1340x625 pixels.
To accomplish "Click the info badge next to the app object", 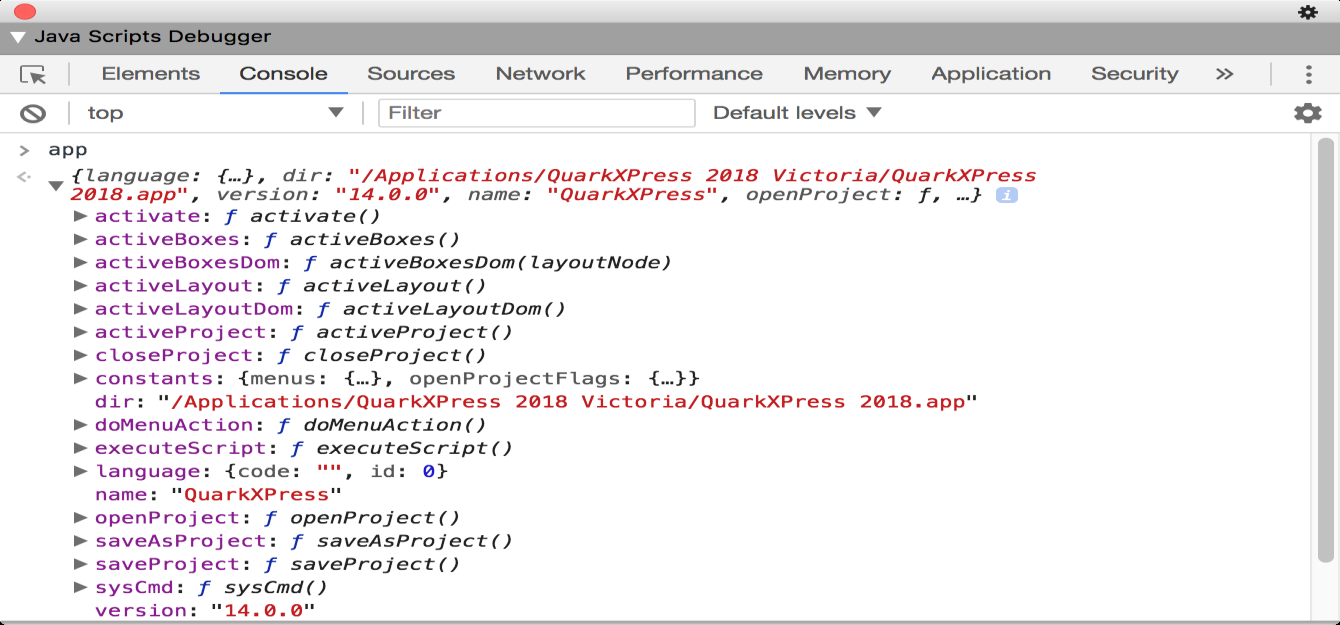I will click(1007, 195).
